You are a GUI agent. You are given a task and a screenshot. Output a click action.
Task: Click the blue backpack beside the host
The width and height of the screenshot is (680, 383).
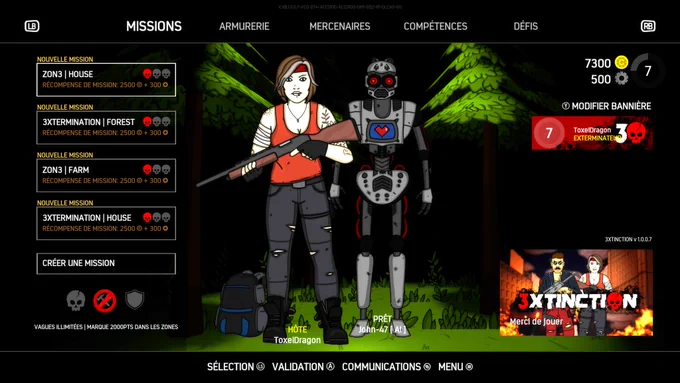(x=241, y=304)
